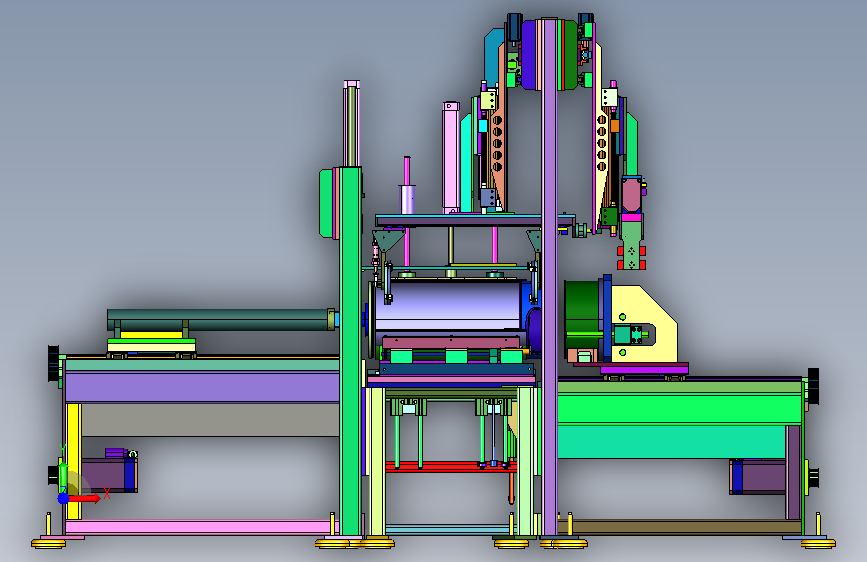Select the long dark green cylinder on the left
The width and height of the screenshot is (867, 562).
coord(218,320)
